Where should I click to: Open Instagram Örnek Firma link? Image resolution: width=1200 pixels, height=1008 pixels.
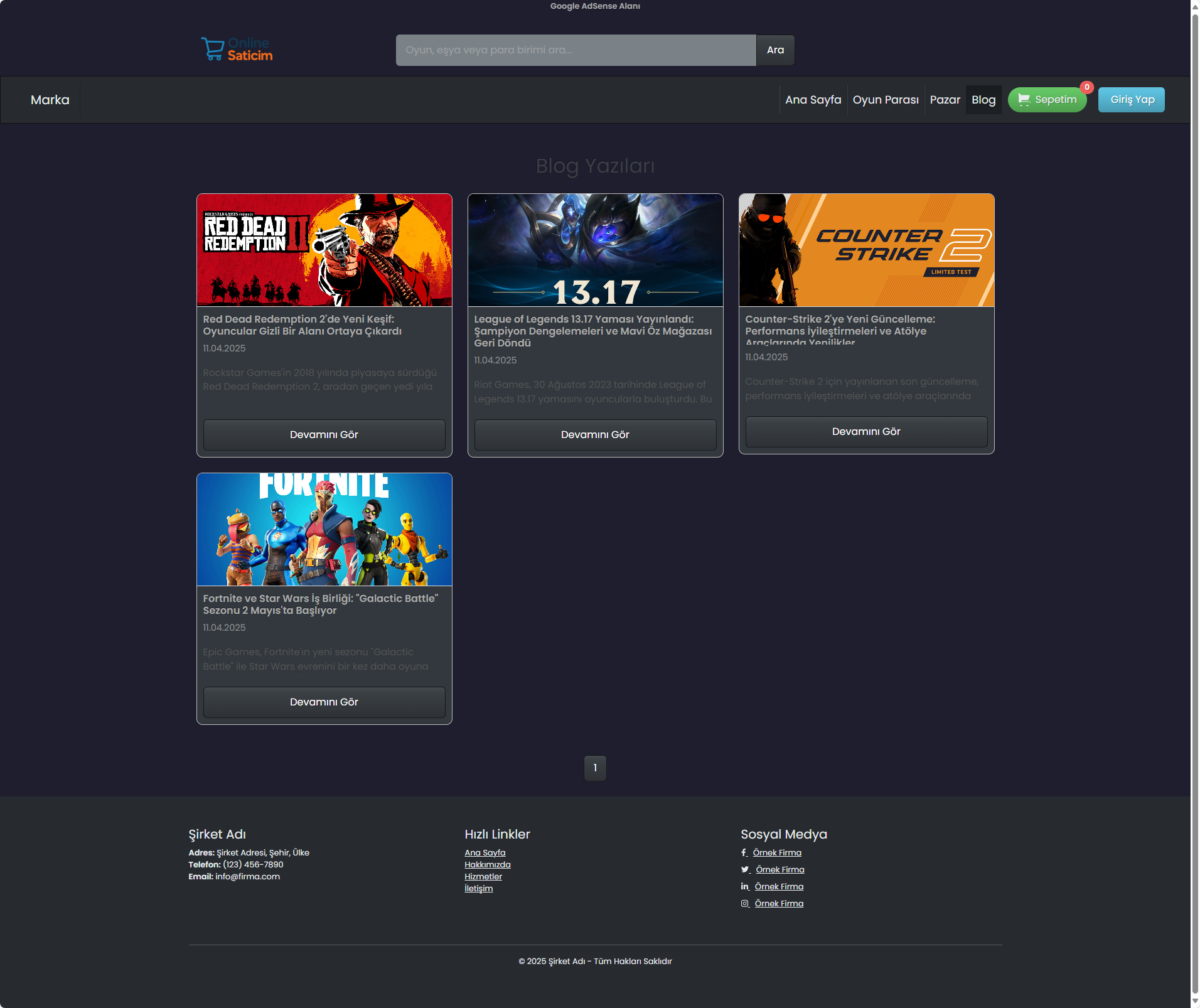[x=779, y=903]
